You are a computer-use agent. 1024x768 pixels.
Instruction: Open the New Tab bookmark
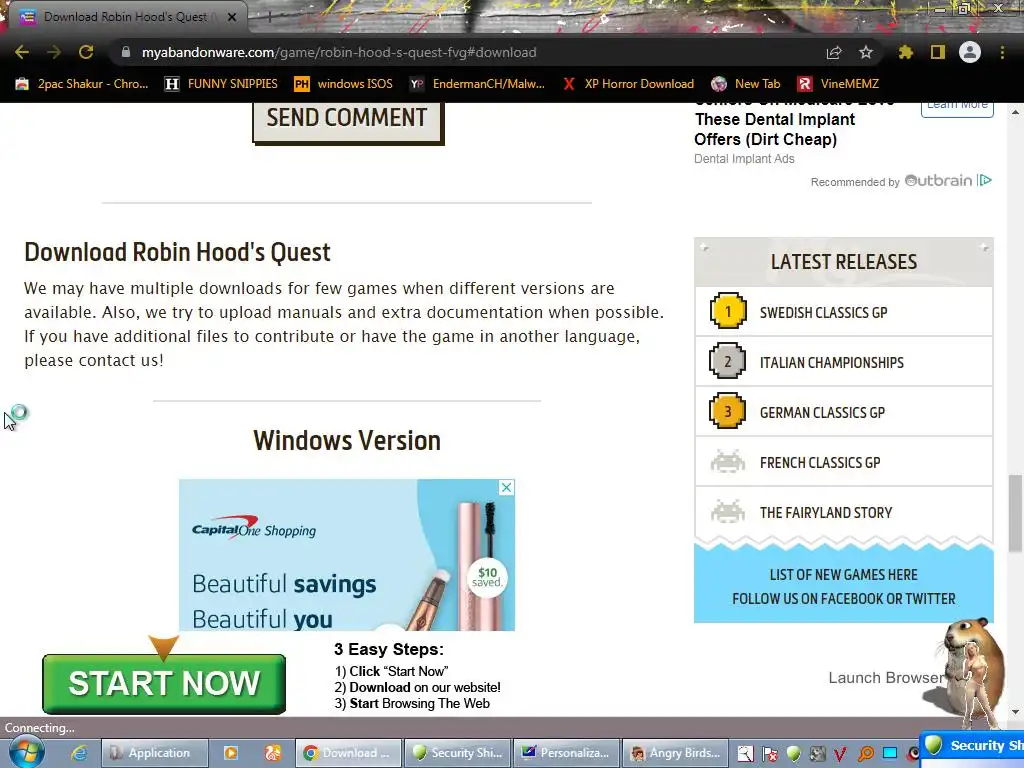[x=746, y=84]
